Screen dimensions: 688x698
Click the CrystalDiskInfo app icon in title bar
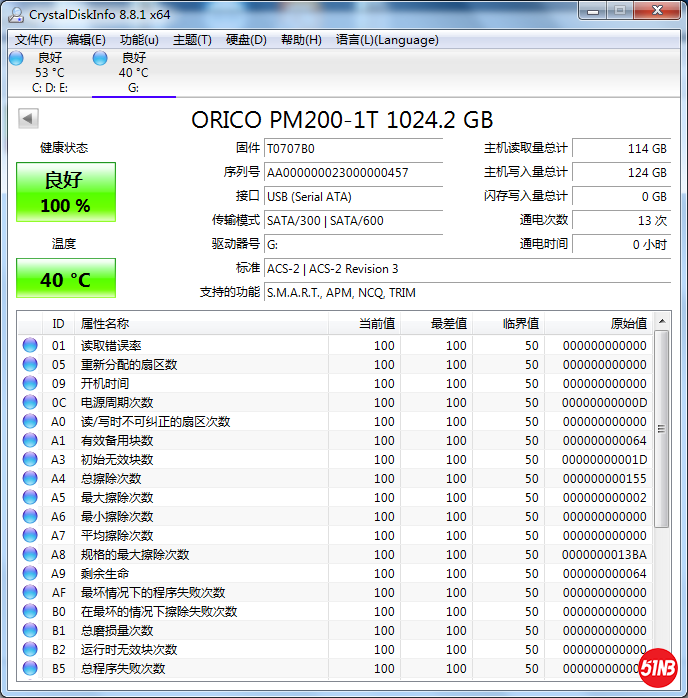[x=16, y=15]
